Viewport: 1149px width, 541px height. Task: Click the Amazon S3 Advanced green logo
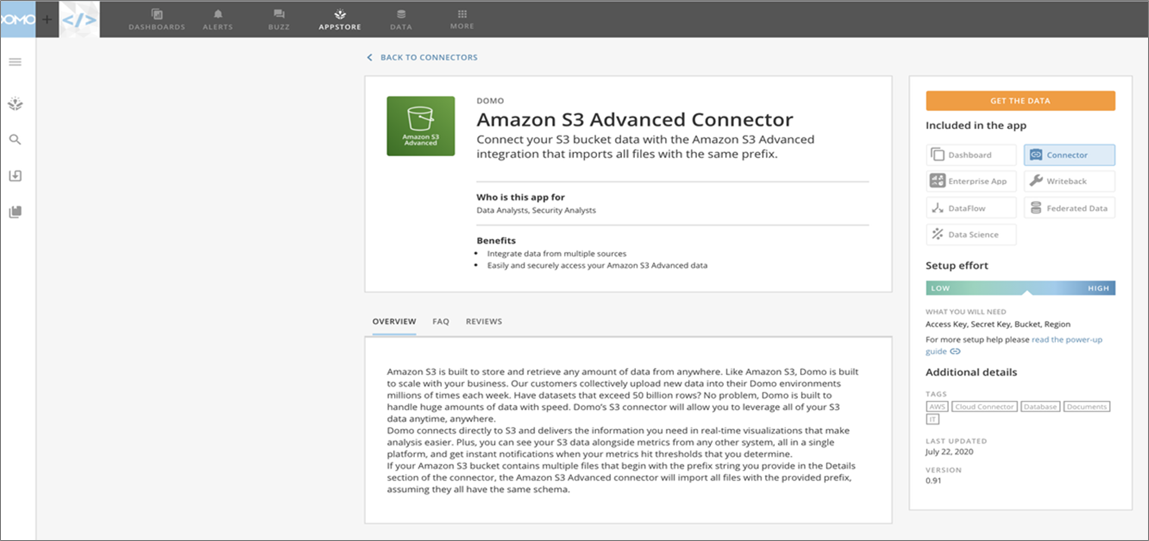[x=421, y=126]
